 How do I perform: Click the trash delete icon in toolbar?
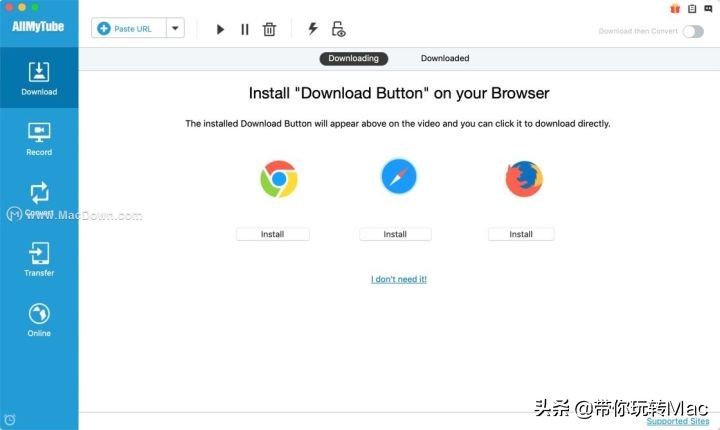pyautogui.click(x=269, y=29)
